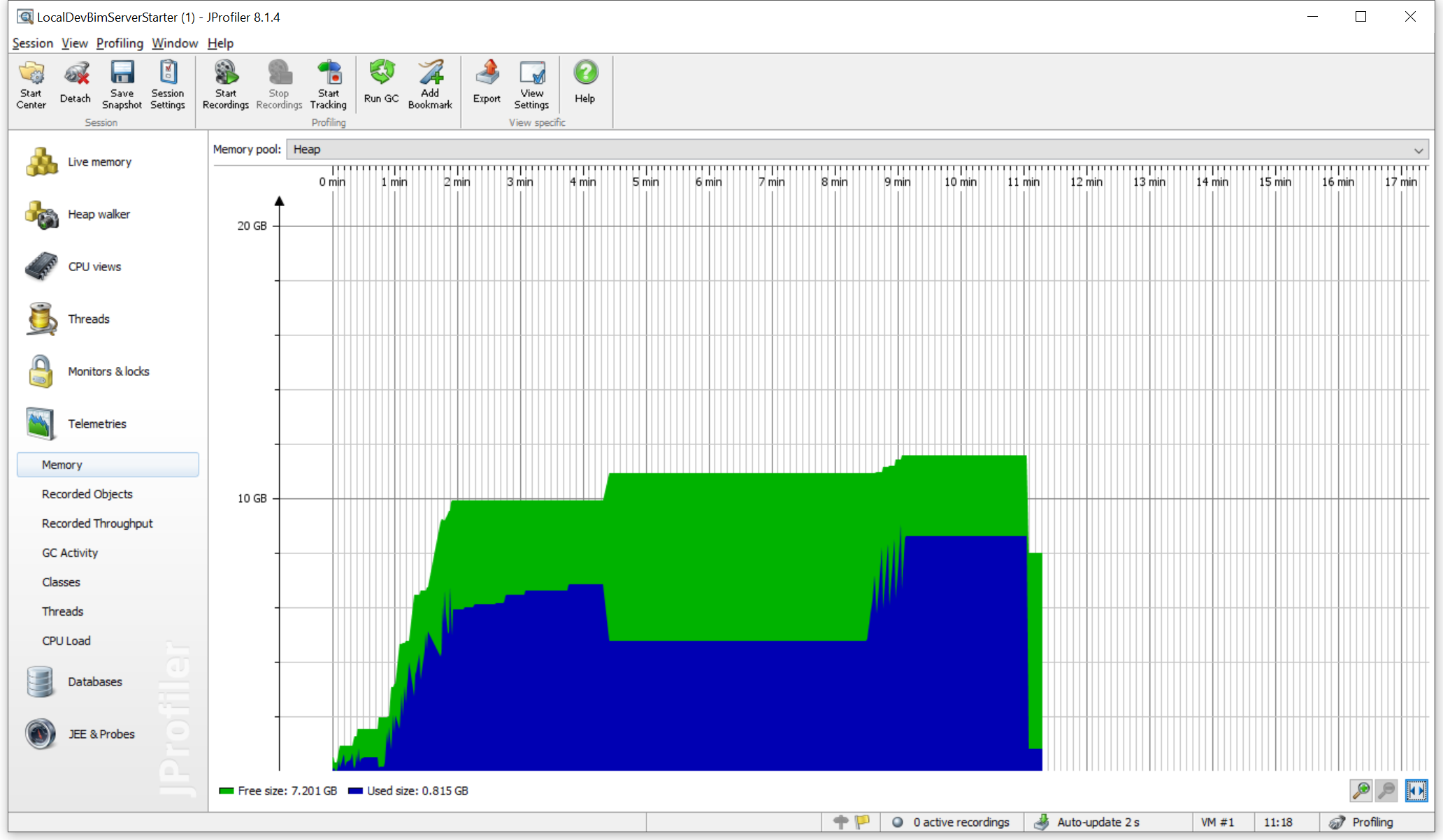Click the green Free size legend swatch
This screenshot has width=1443, height=840.
tap(226, 791)
